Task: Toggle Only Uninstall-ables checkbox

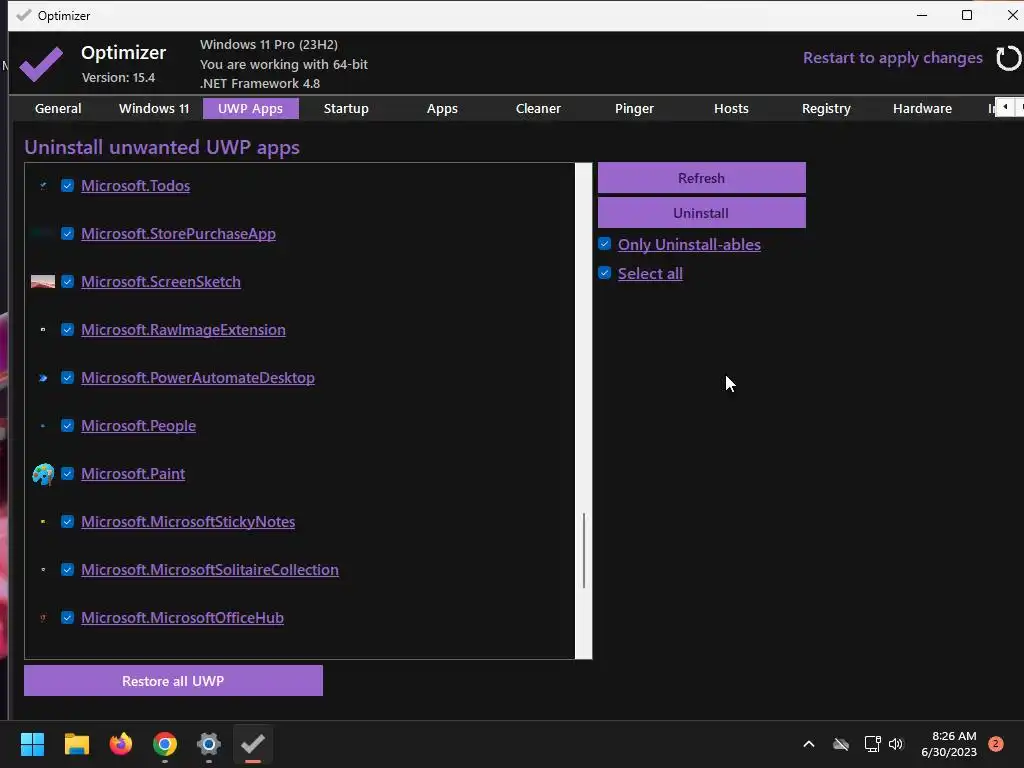Action: click(x=605, y=244)
